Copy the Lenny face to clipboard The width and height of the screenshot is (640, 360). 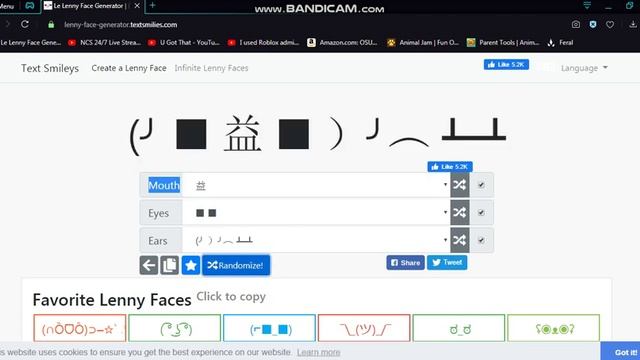[x=169, y=265]
